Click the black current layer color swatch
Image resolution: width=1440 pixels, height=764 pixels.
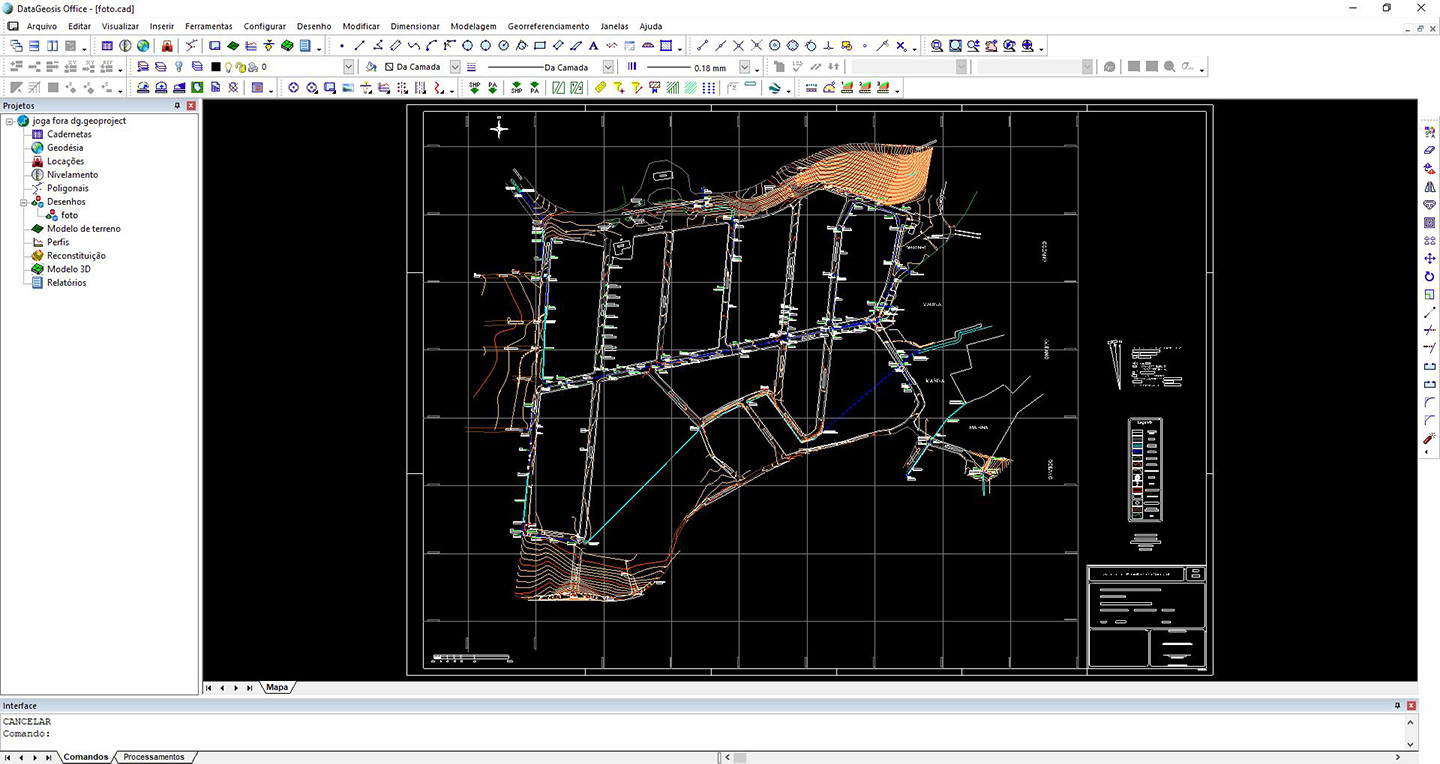tap(215, 67)
